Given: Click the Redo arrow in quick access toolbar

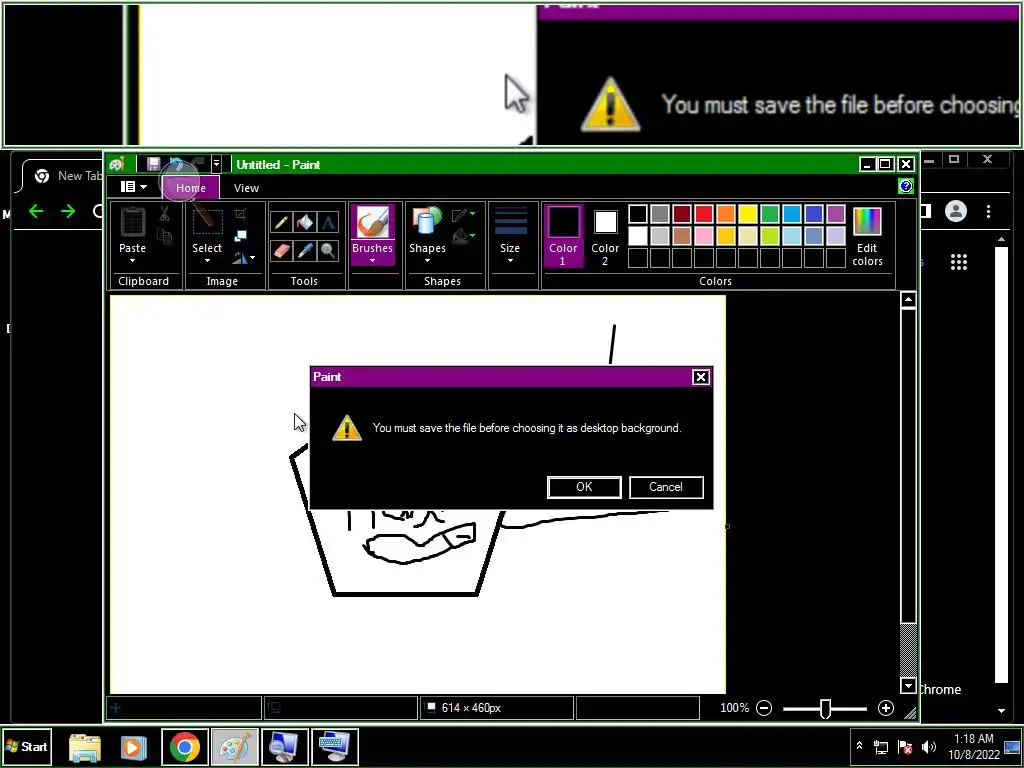Looking at the screenshot, I should tap(197, 164).
